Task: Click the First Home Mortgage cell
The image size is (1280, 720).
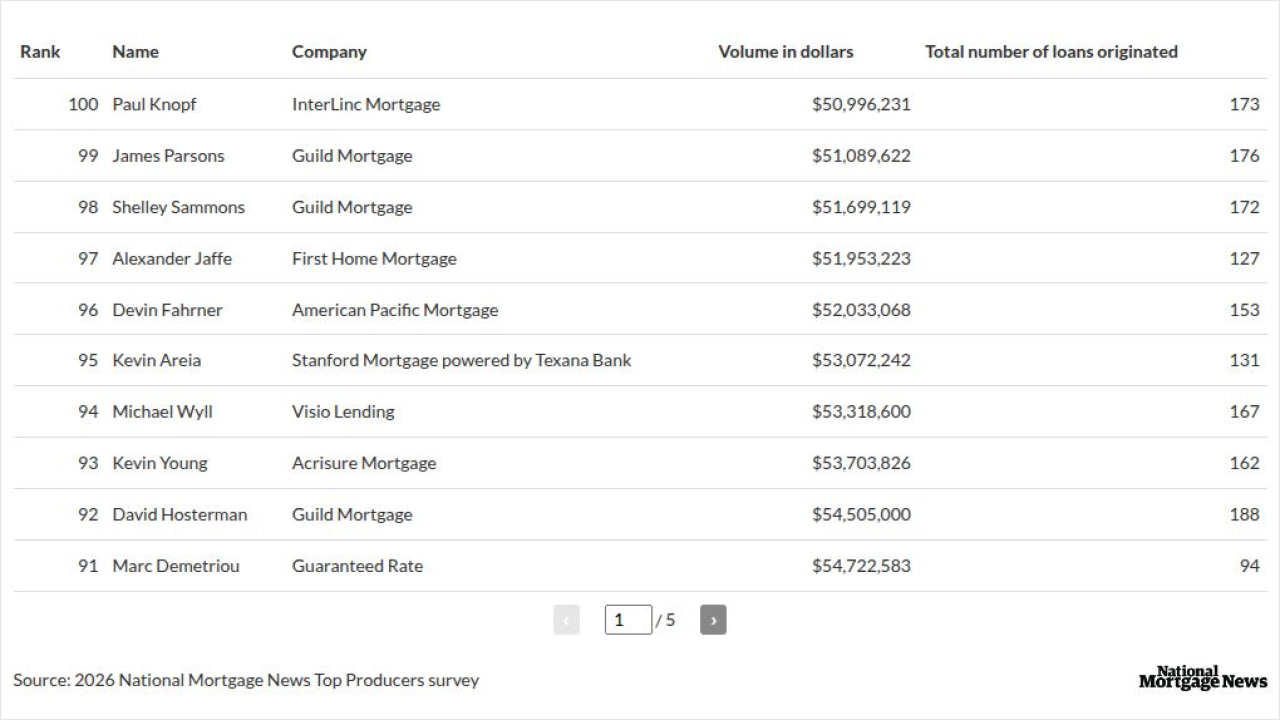Action: pyautogui.click(x=374, y=258)
